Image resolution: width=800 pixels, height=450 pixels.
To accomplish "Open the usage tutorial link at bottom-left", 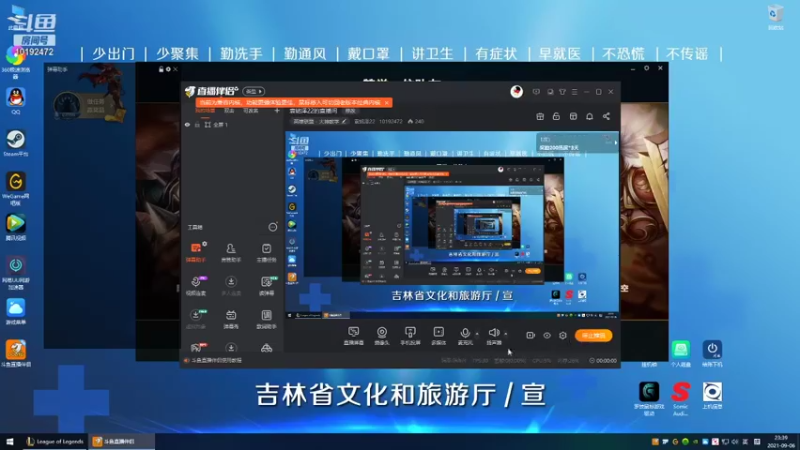I will pos(212,360).
